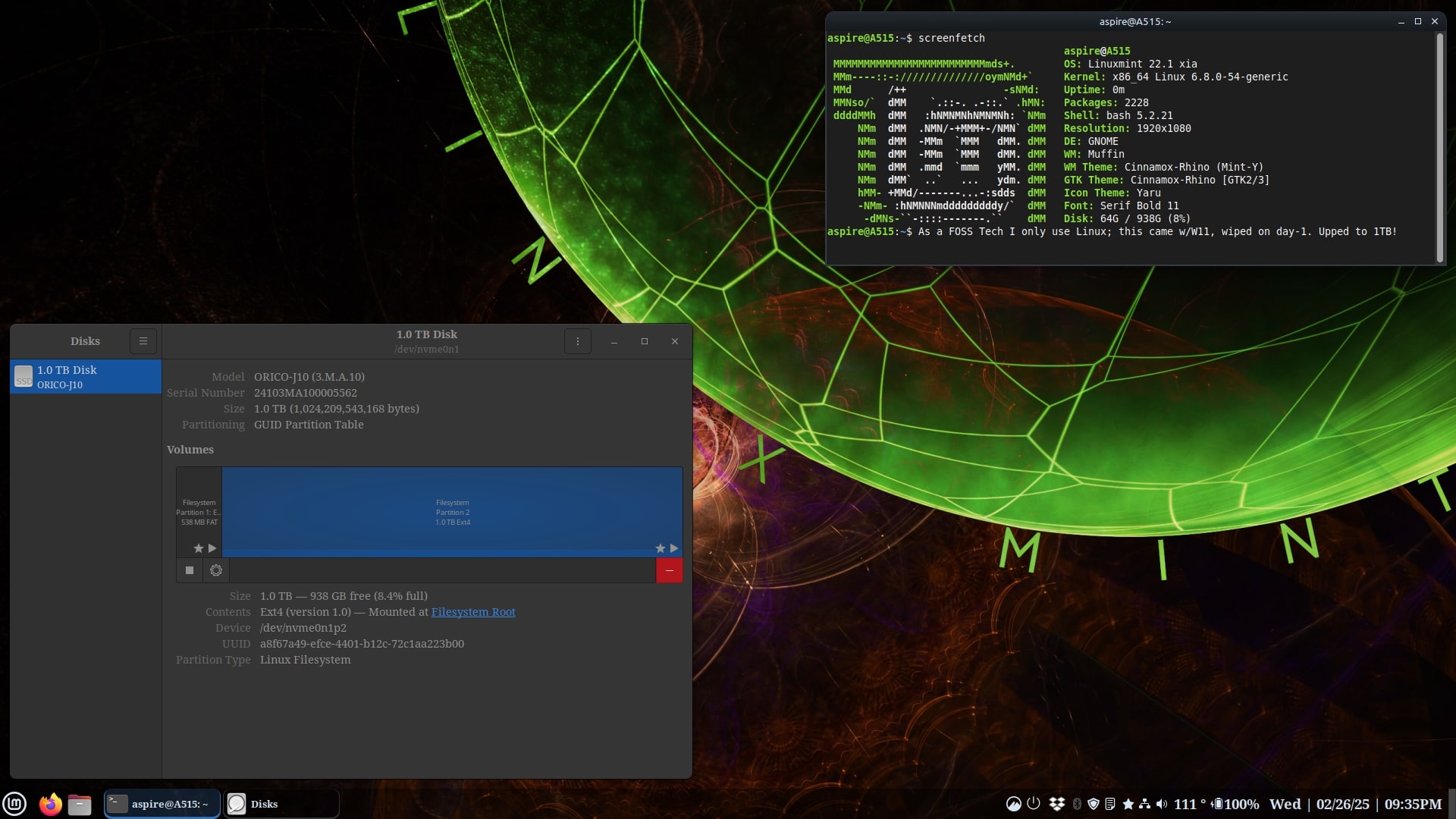Select the 1.0 TB ORICO-J10 disk

86,377
